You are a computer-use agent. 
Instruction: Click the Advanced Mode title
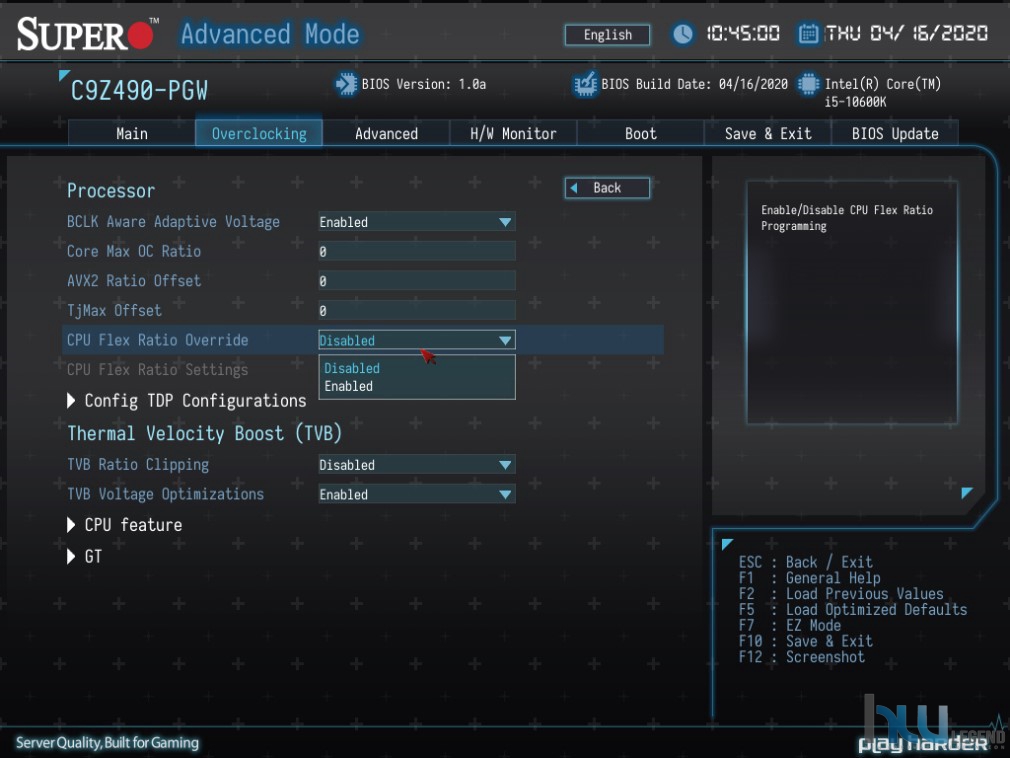pos(270,34)
